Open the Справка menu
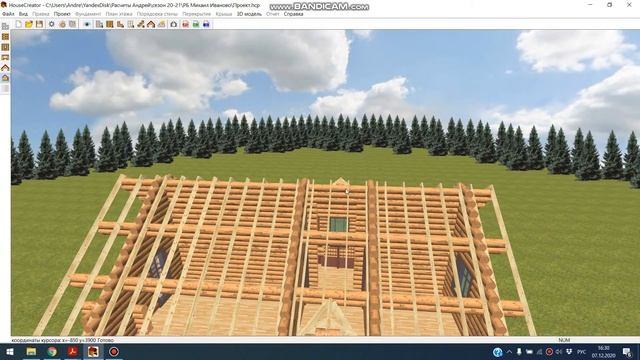The height and width of the screenshot is (360, 640). [x=293, y=14]
